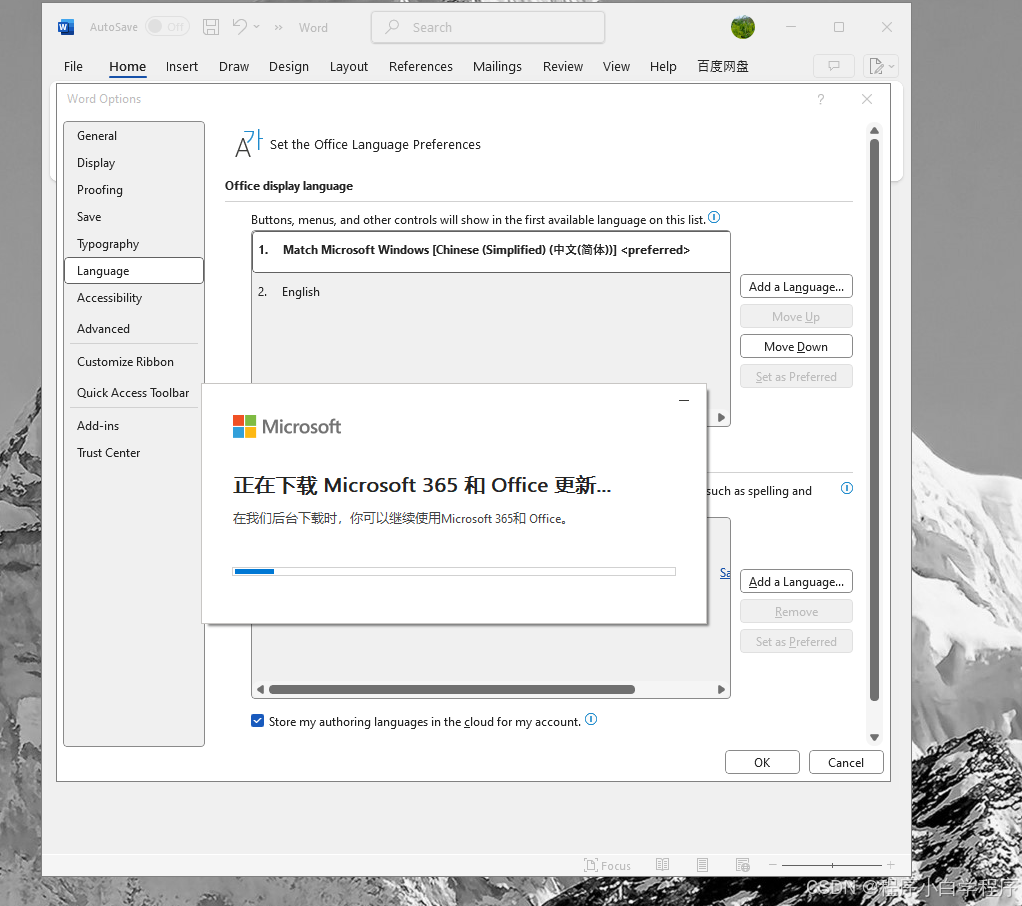
Task: Click the Office update download progress bar
Action: (x=454, y=572)
